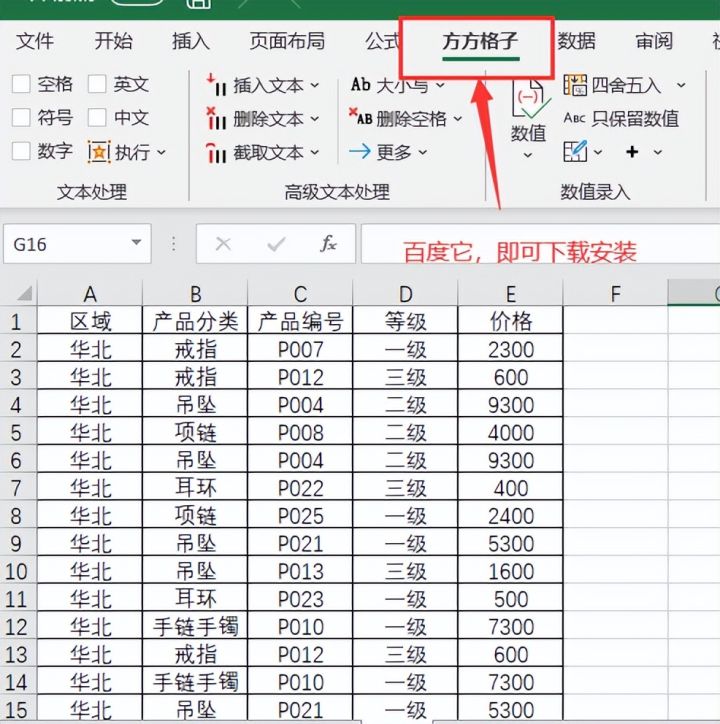Viewport: 720px width, 724px height.
Task: Click the 插入文本 icon
Action: (216, 85)
